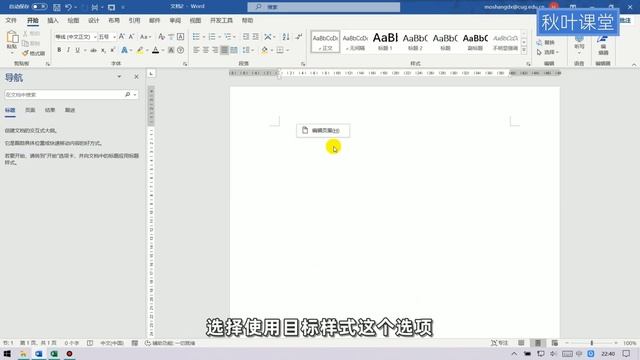The width and height of the screenshot is (640, 360).
Task: Apply distributed alignment
Action: tap(234, 50)
